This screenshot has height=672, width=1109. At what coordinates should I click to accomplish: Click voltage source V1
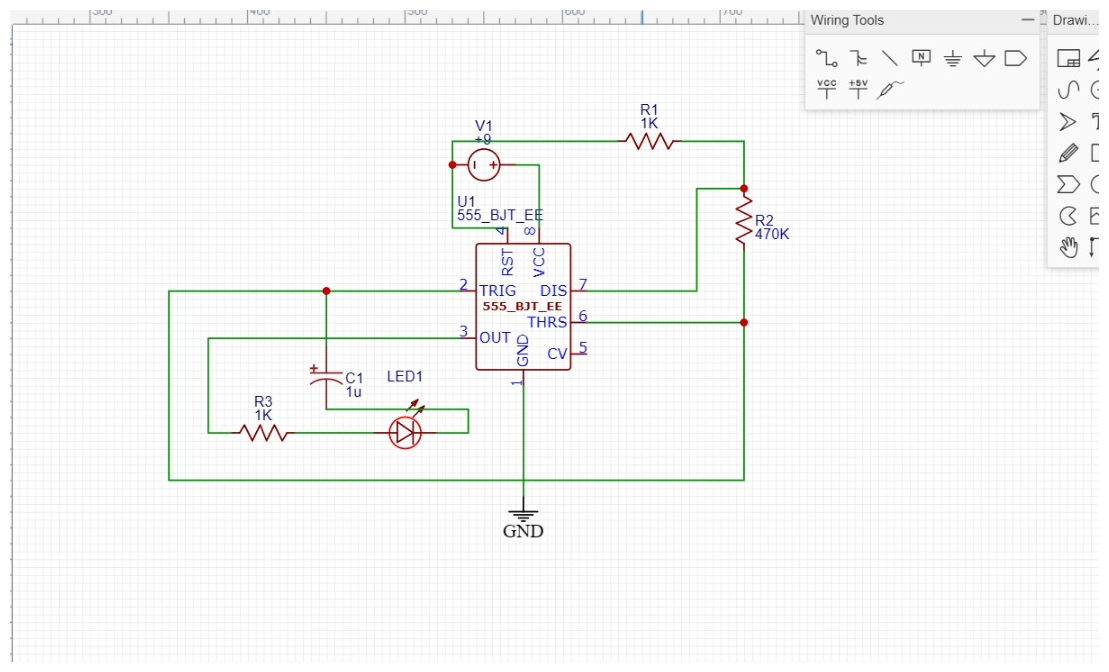coord(481,162)
